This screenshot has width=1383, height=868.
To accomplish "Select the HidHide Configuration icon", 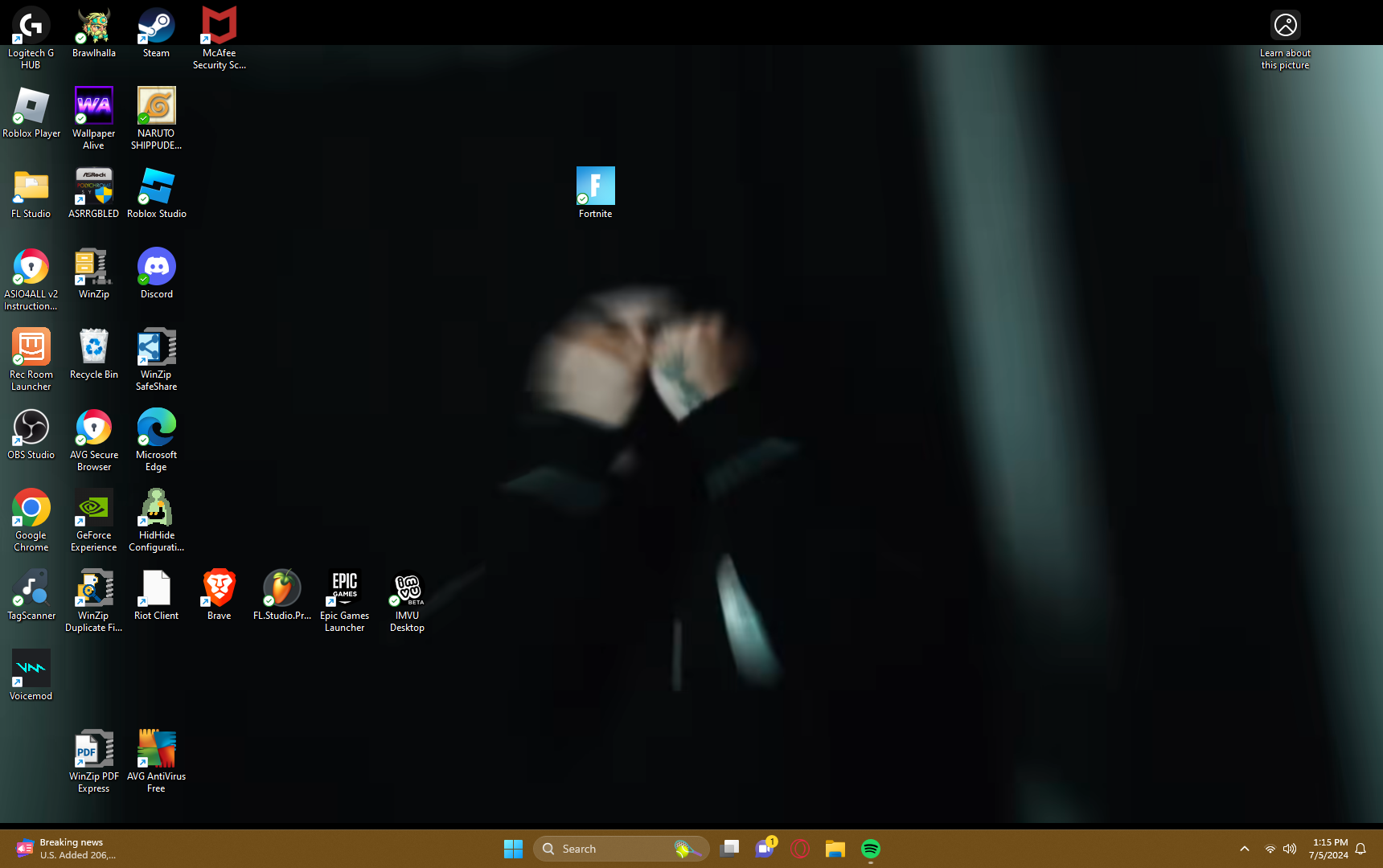I will pyautogui.click(x=156, y=520).
